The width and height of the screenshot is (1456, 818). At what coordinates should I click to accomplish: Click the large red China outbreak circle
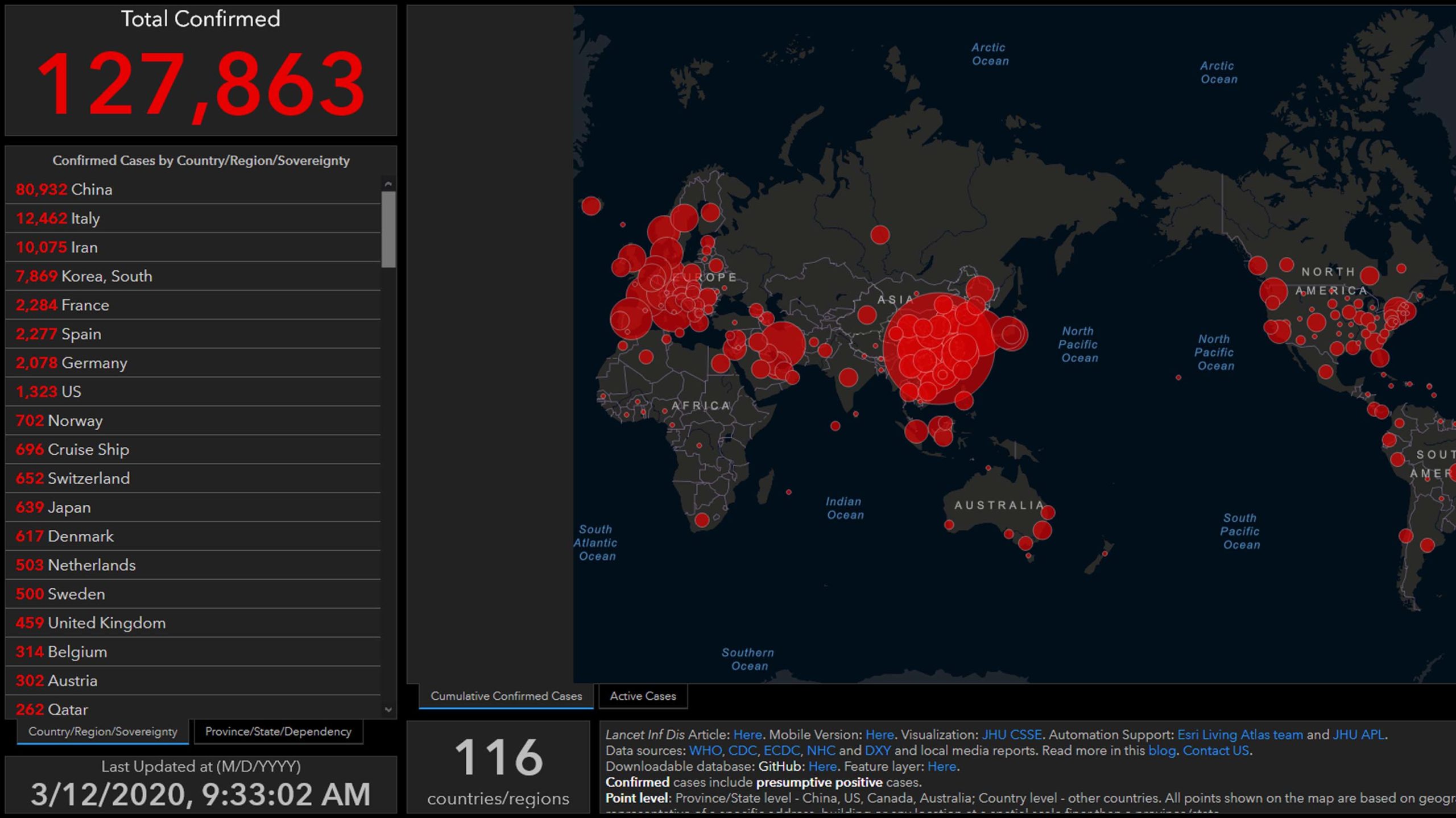pos(938,348)
